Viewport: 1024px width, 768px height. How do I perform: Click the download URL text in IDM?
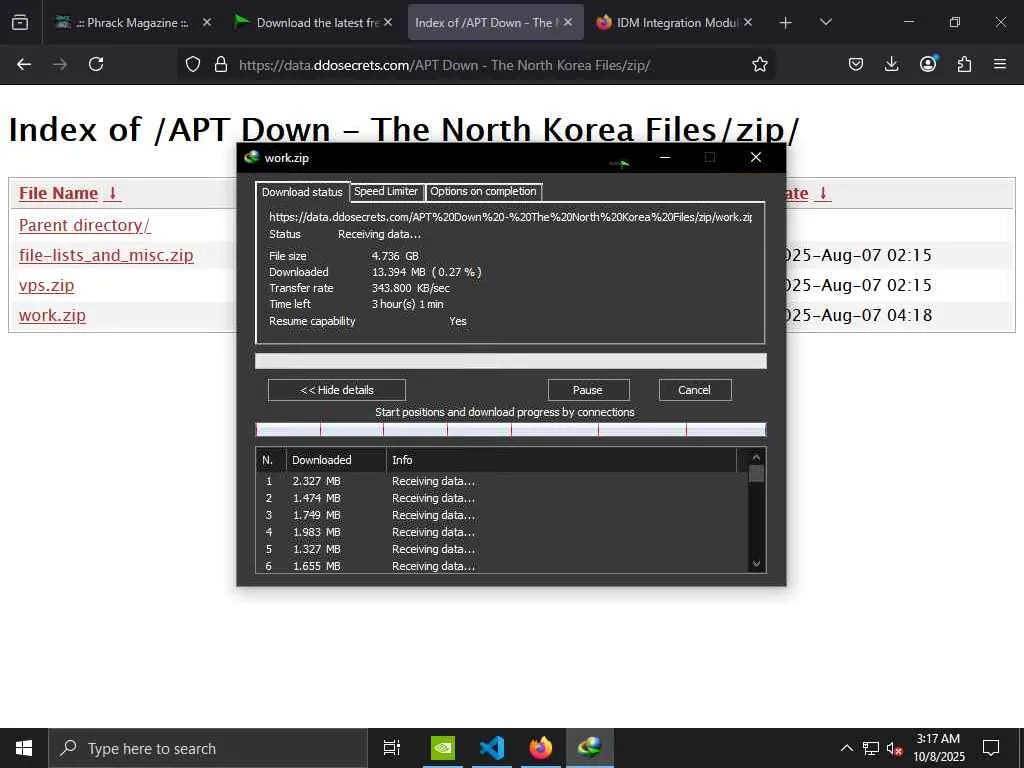510,217
